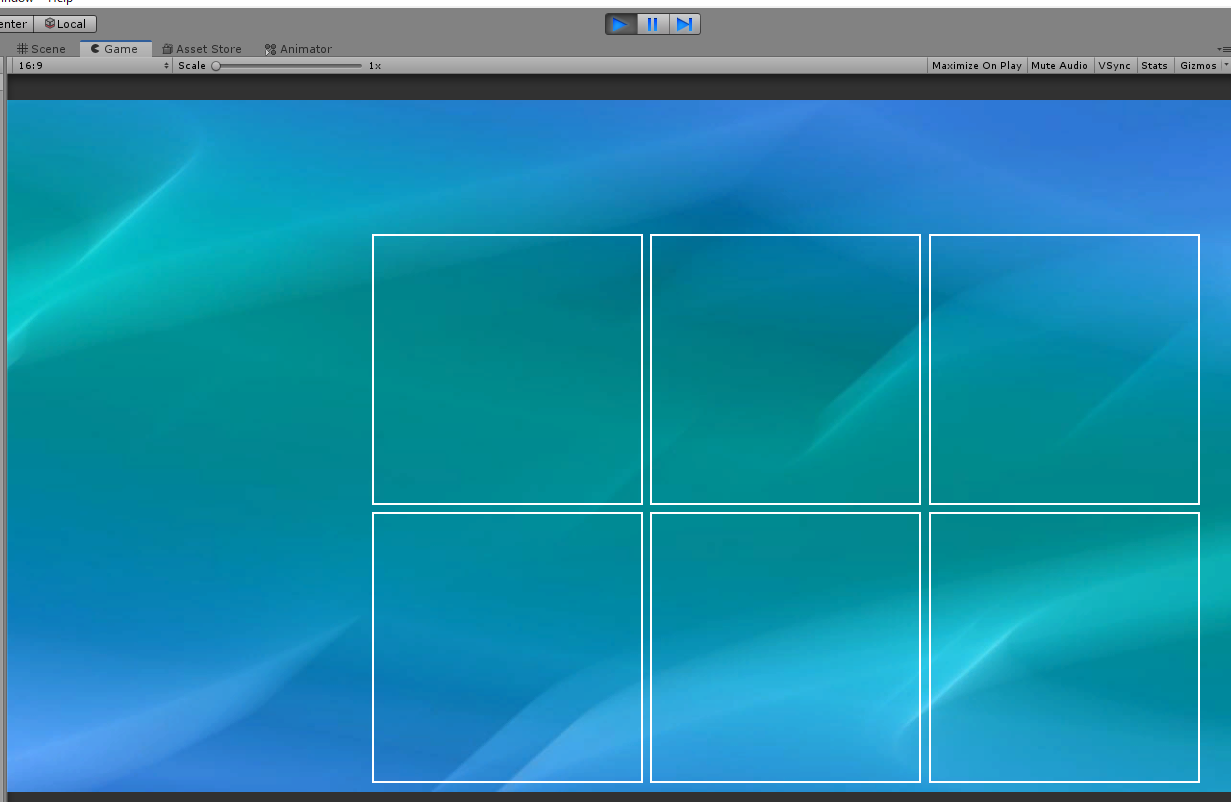This screenshot has height=802, width=1231.
Task: Click the Local cube icon
Action: [x=50, y=24]
